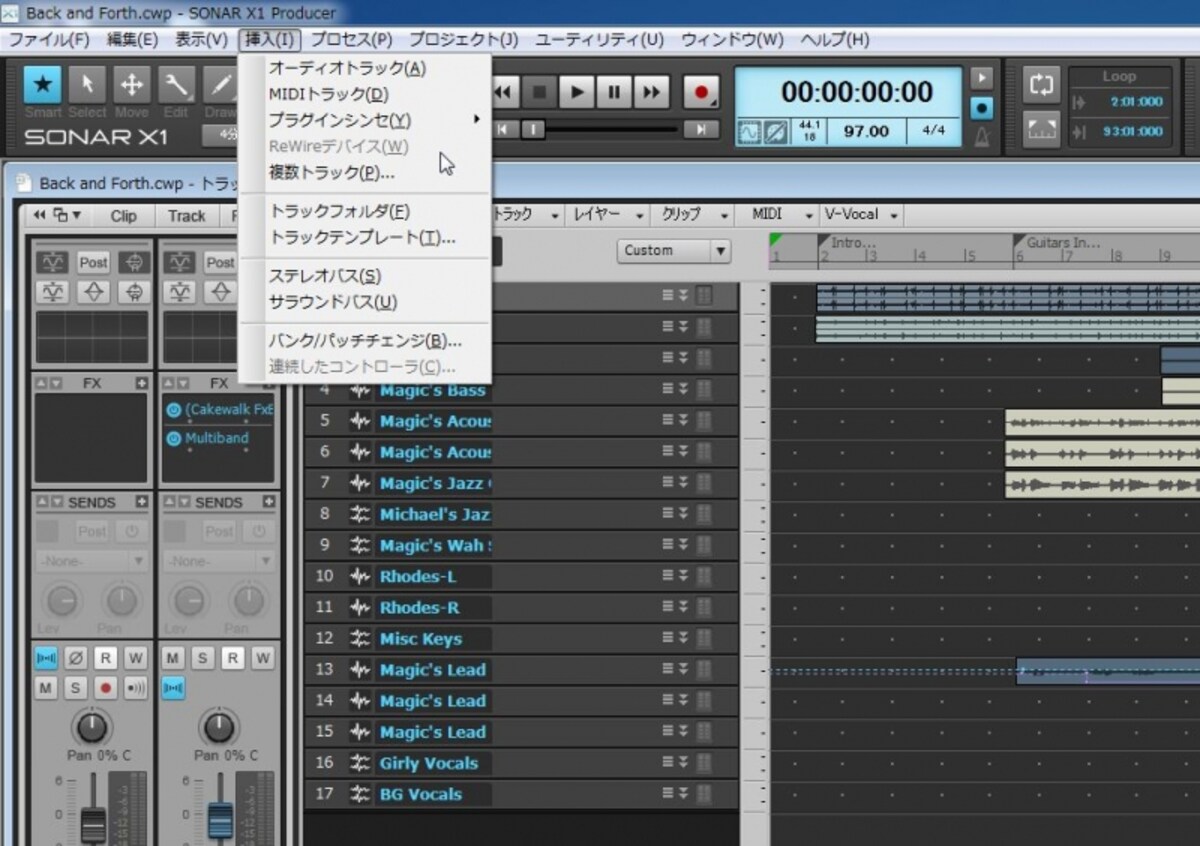Click the Pan knob on first strip
This screenshot has height=846, width=1200.
tap(92, 727)
